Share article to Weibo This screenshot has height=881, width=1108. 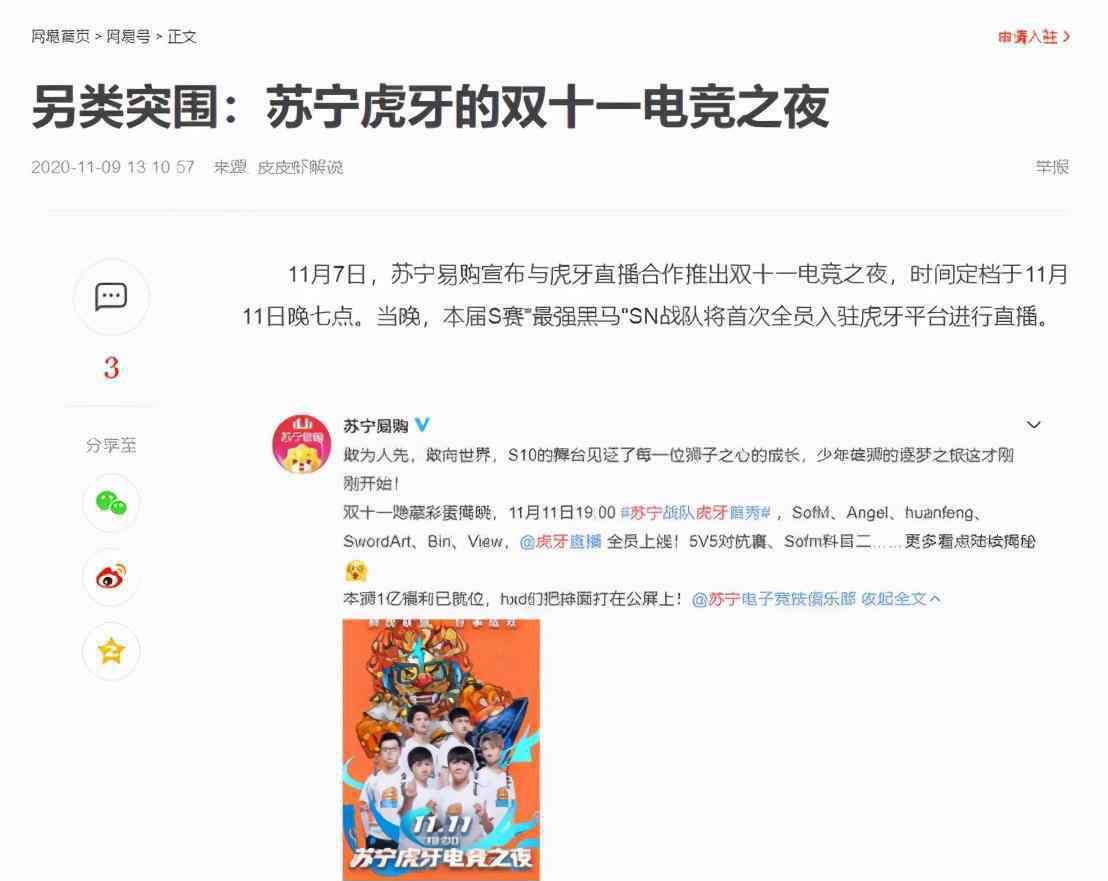click(111, 577)
